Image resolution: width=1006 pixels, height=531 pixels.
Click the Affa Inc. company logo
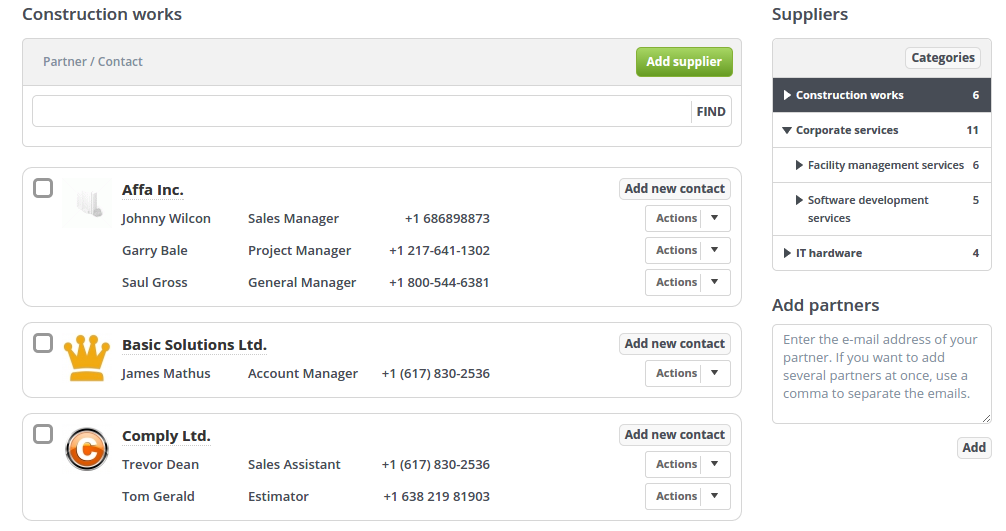(x=88, y=202)
